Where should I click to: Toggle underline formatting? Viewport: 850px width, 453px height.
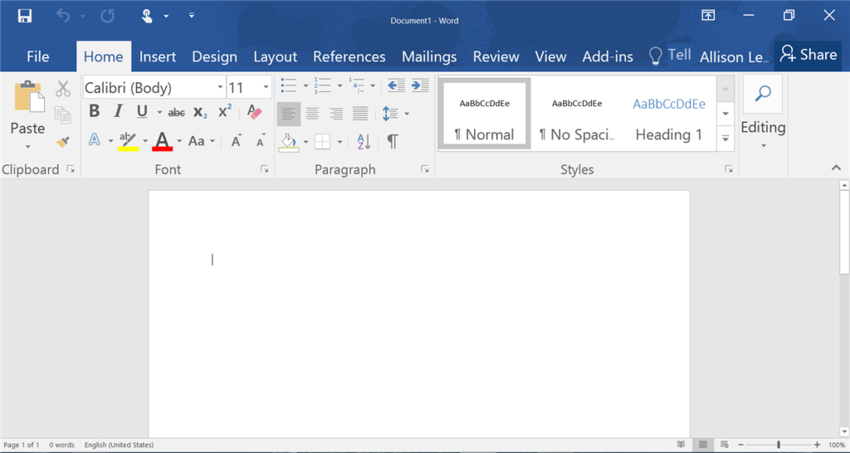(x=142, y=111)
